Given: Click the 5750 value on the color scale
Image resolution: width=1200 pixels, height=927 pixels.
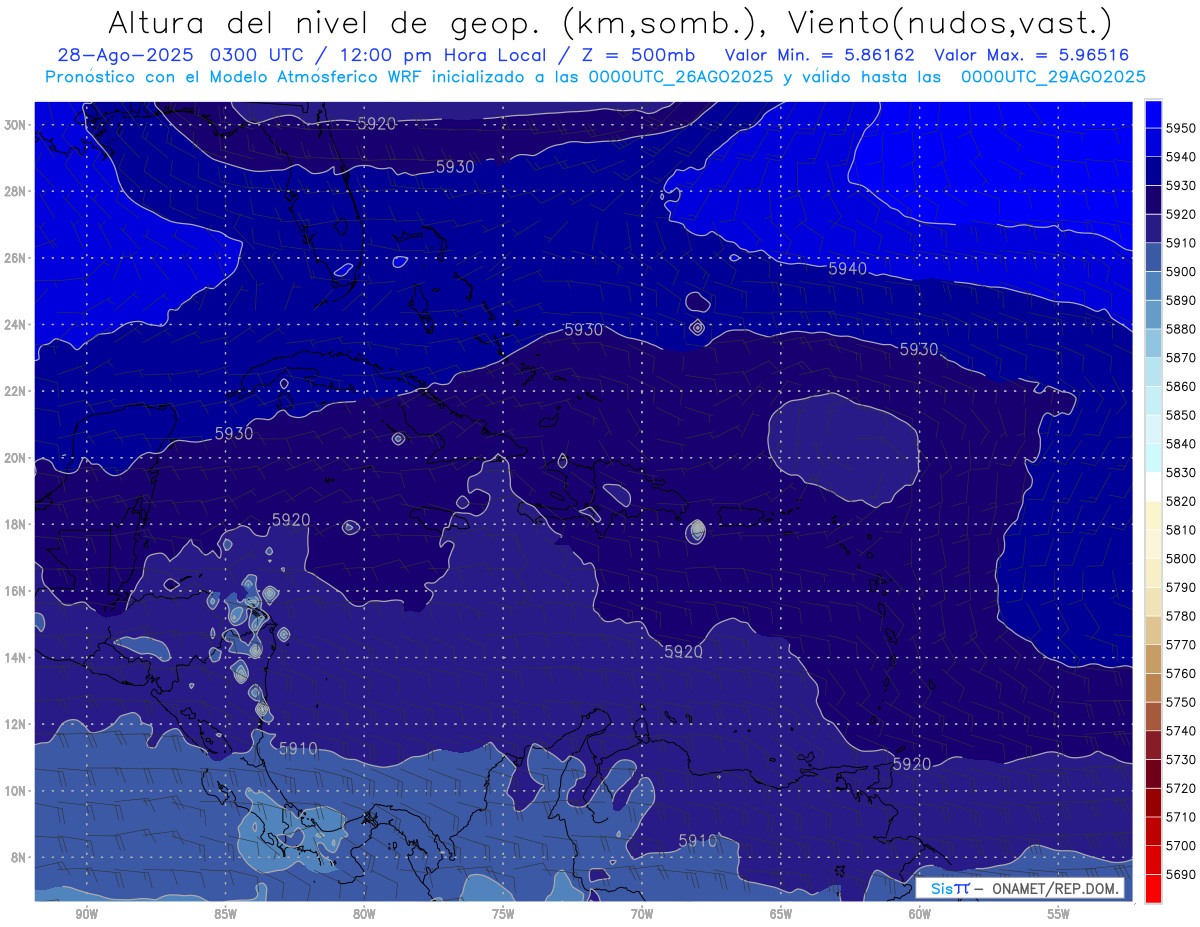Looking at the screenshot, I should click(1181, 702).
